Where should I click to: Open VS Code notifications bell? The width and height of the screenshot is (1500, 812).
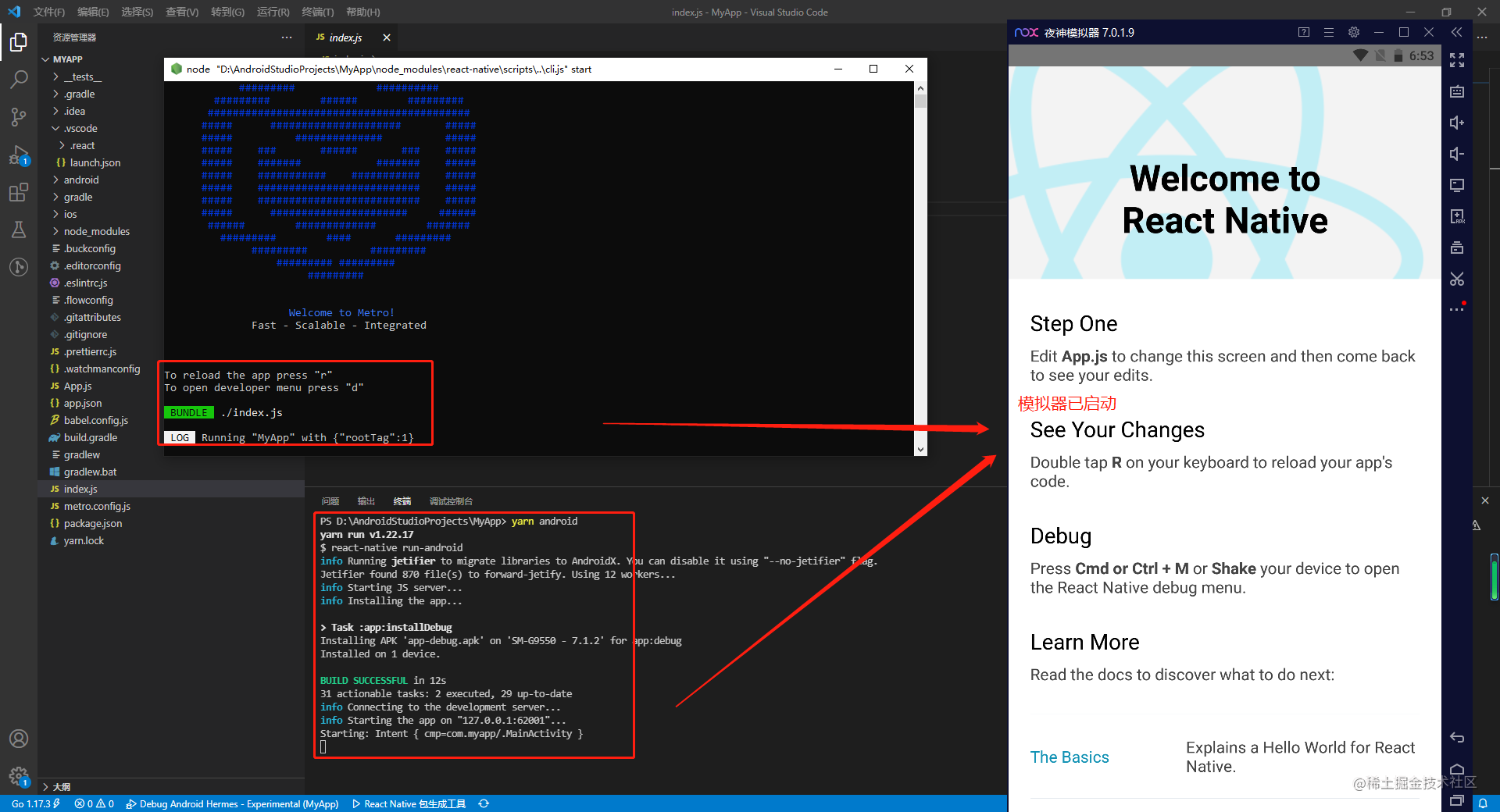[1483, 803]
